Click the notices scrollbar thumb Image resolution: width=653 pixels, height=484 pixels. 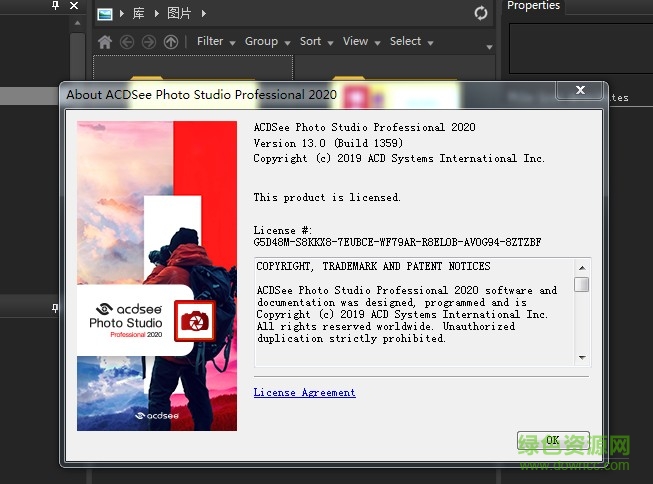(x=581, y=285)
